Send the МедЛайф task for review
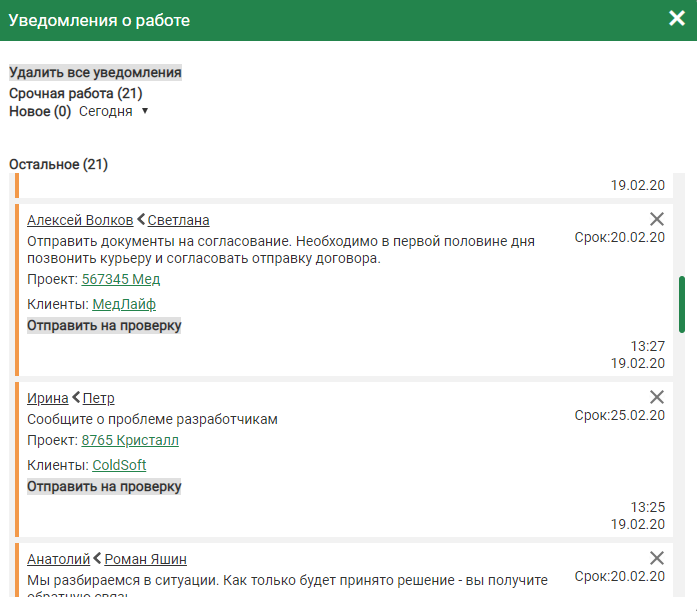This screenshot has width=697, height=611. pyautogui.click(x=104, y=326)
